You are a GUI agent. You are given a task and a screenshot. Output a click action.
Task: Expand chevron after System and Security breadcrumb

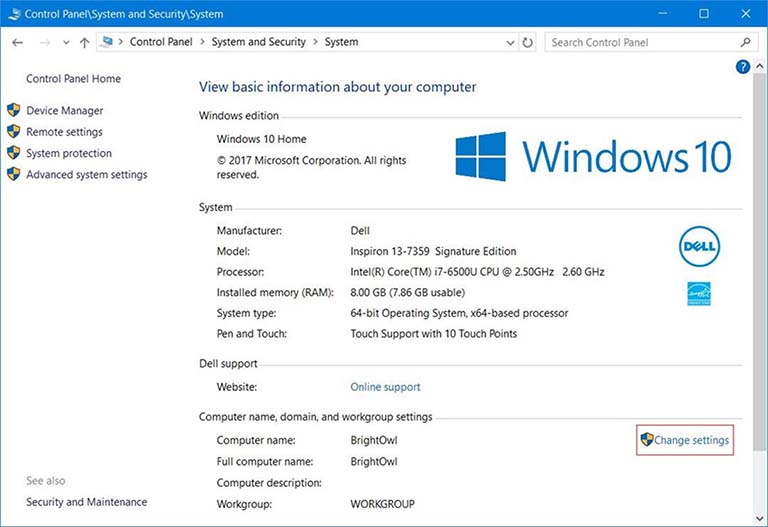click(315, 42)
